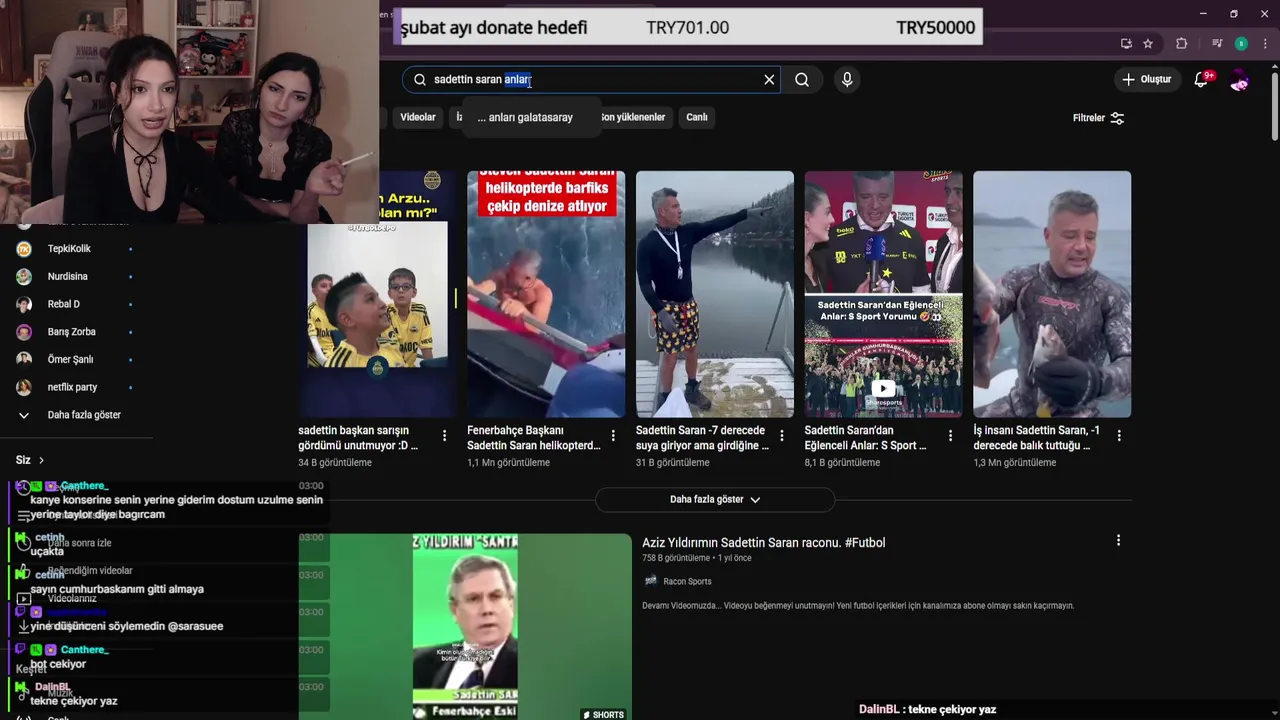The width and height of the screenshot is (1280, 720).
Task: Open the Racon Sports channel link
Action: (687, 581)
